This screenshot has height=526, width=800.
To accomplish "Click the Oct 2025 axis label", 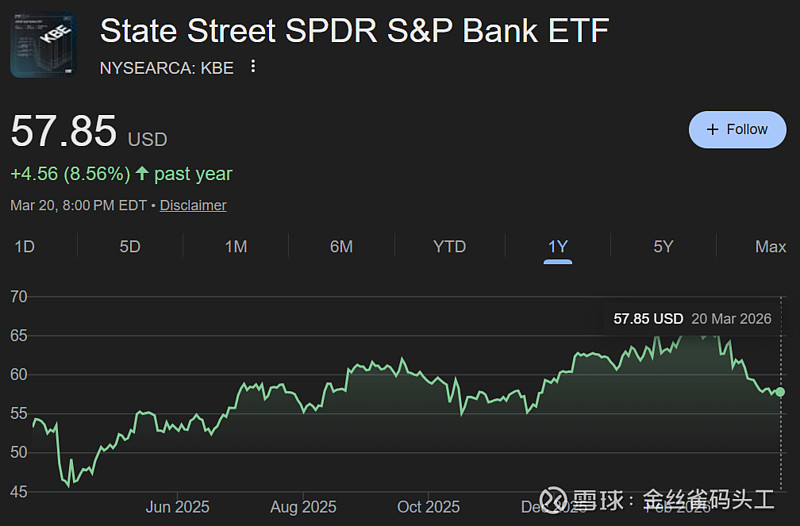I will click(x=428, y=507).
